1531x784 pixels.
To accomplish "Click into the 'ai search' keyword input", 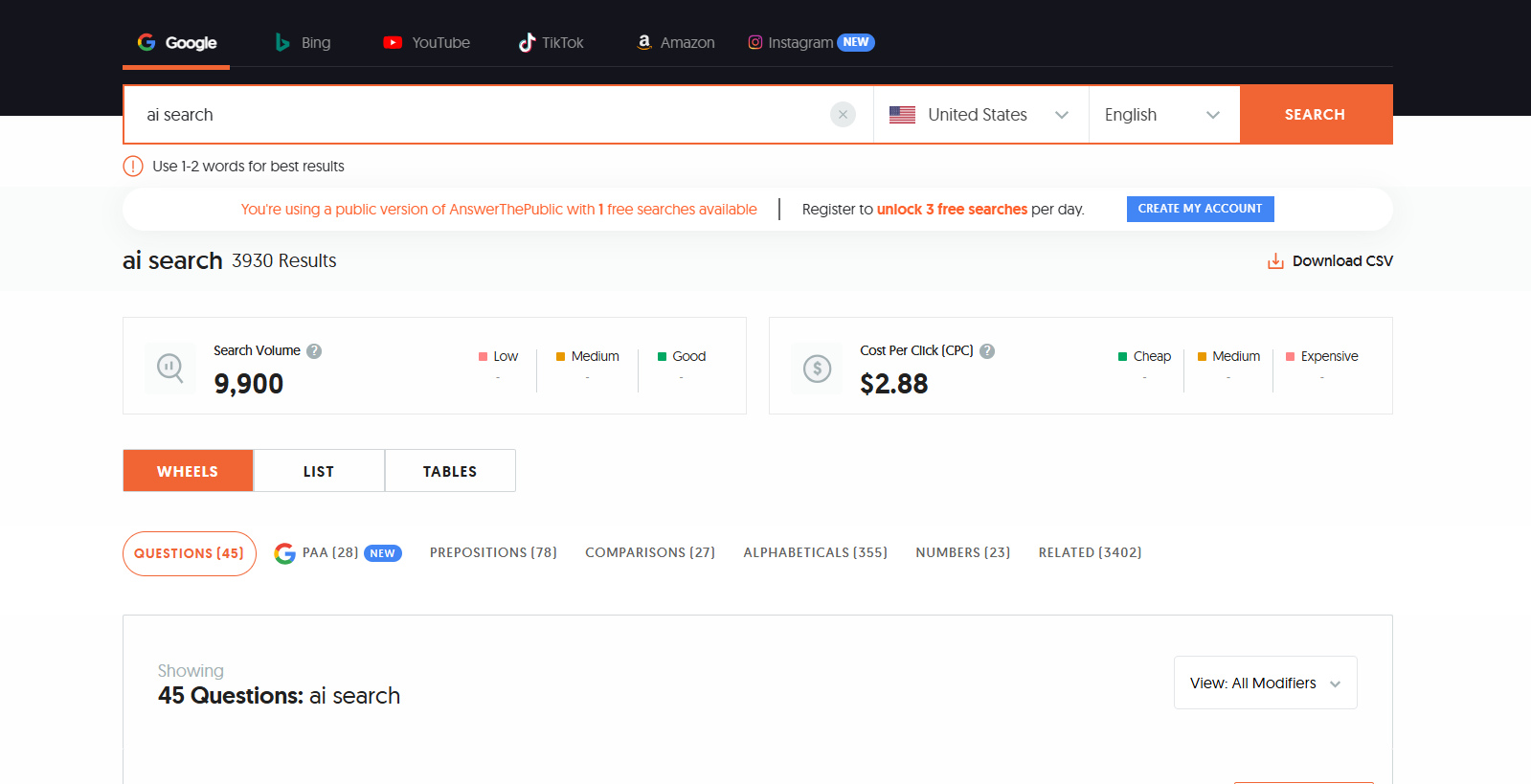I will point(479,115).
